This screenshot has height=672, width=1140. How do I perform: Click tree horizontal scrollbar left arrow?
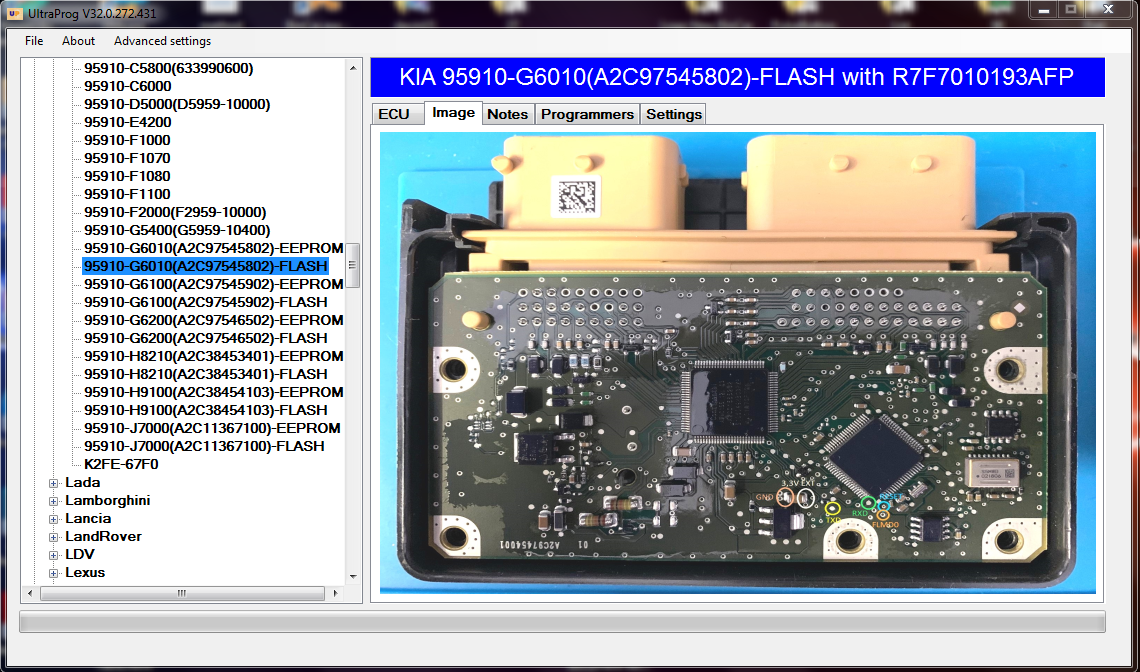click(30, 593)
